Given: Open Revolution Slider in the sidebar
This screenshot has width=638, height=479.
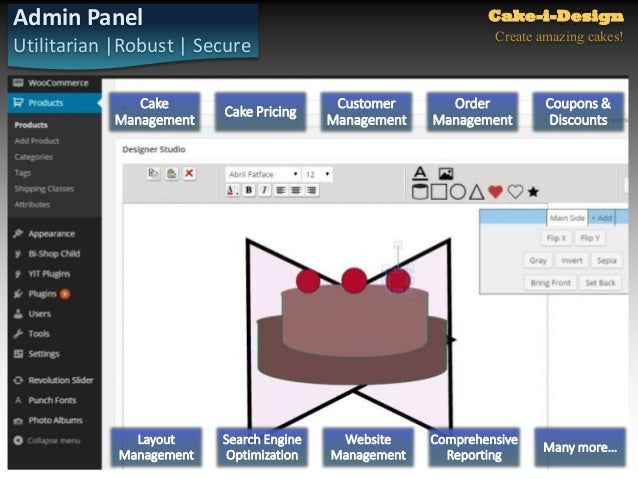Looking at the screenshot, I should pyautogui.click(x=55, y=380).
